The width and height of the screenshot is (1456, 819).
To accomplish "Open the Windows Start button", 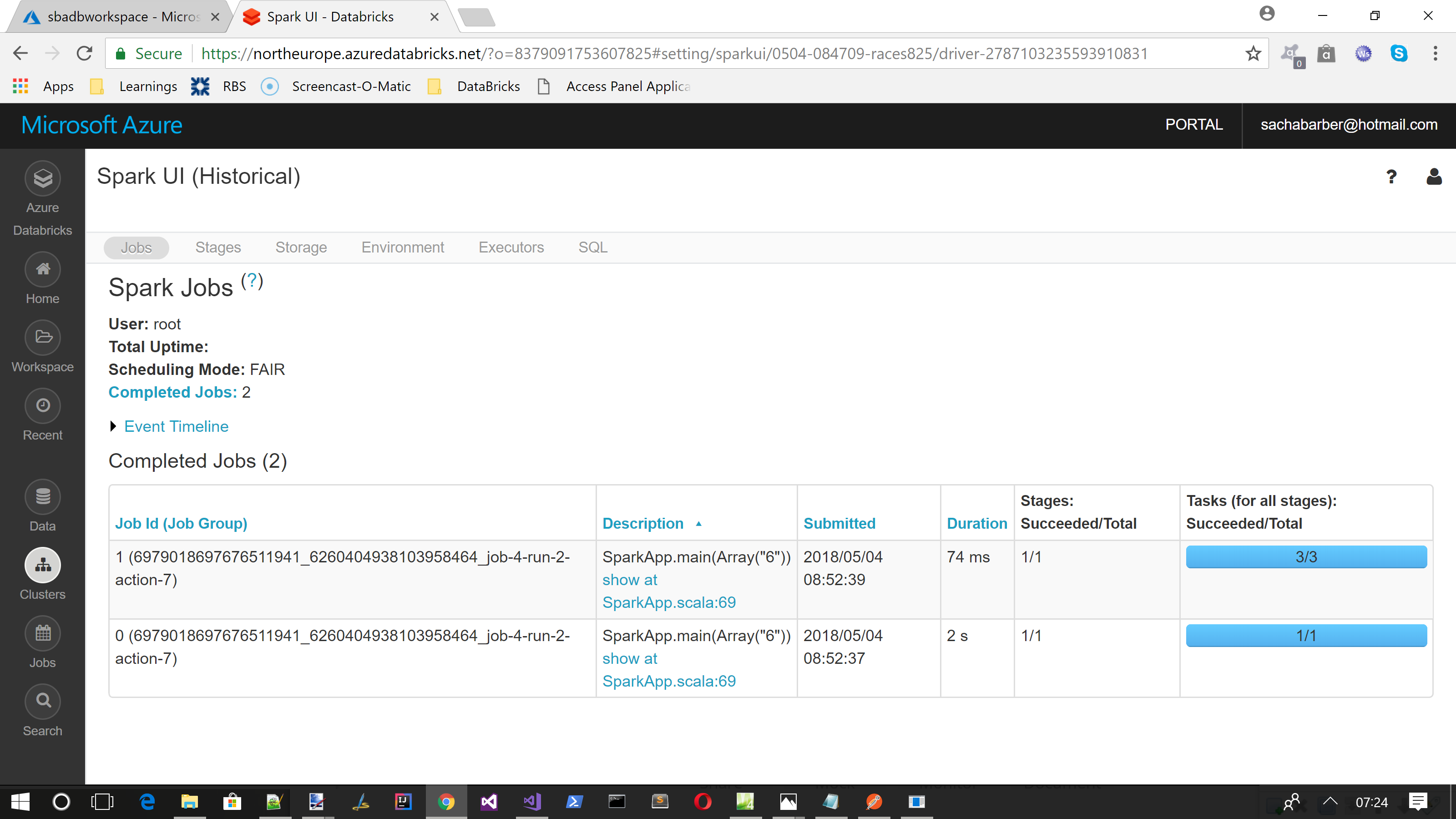I will (20, 801).
